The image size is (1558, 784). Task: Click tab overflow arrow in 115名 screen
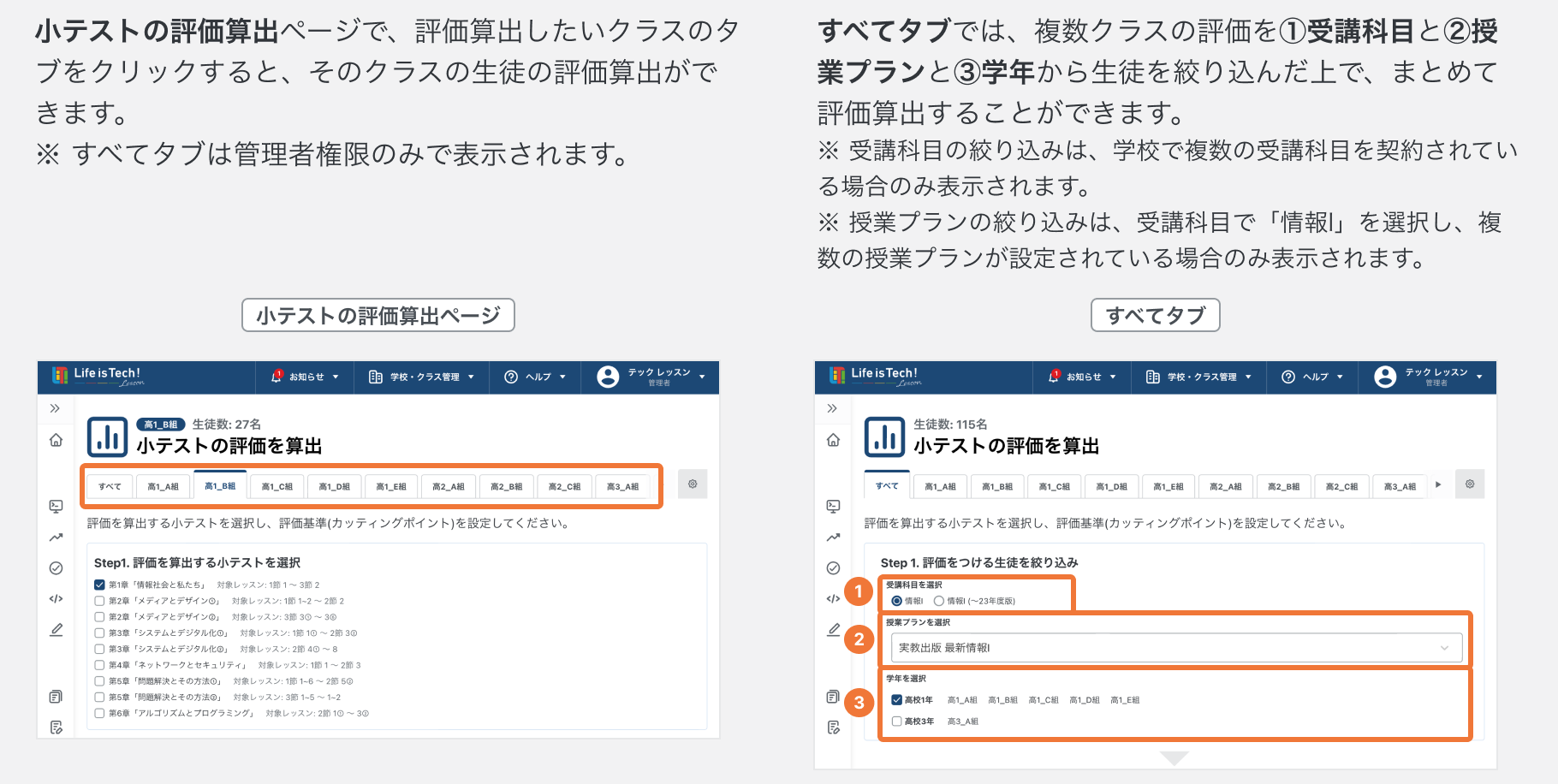[x=1438, y=485]
